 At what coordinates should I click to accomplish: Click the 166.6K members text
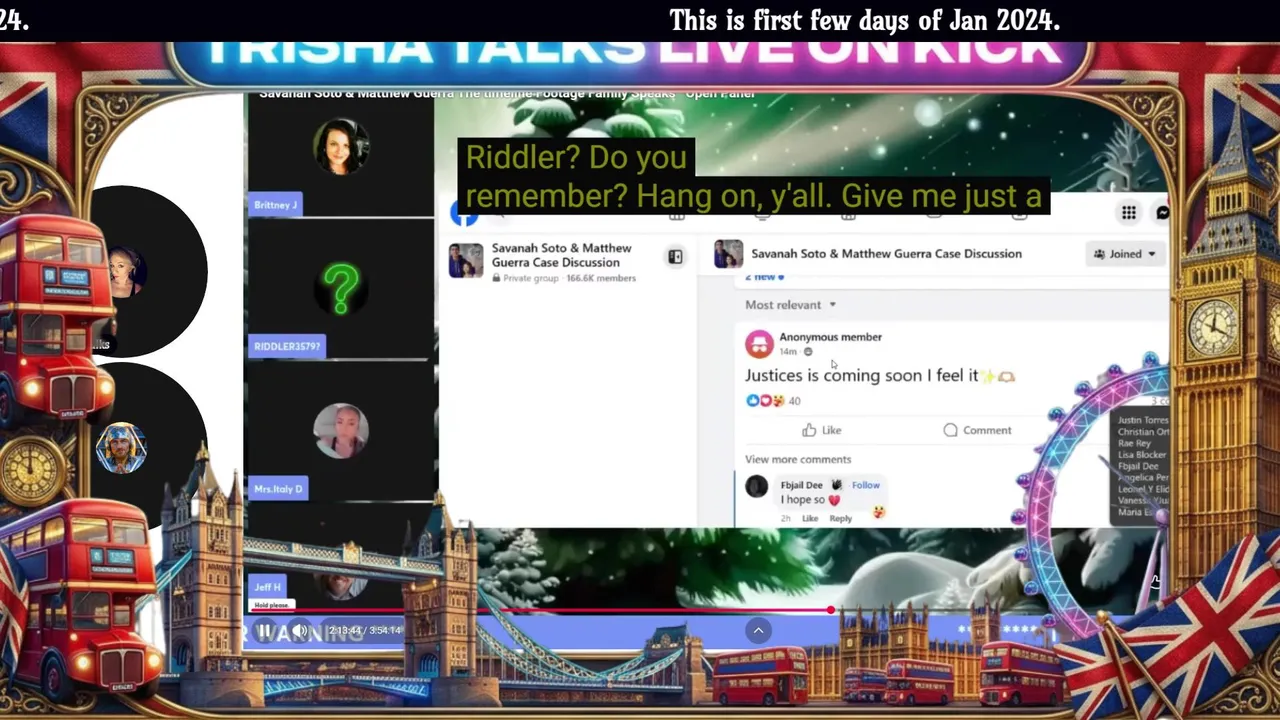pos(603,278)
